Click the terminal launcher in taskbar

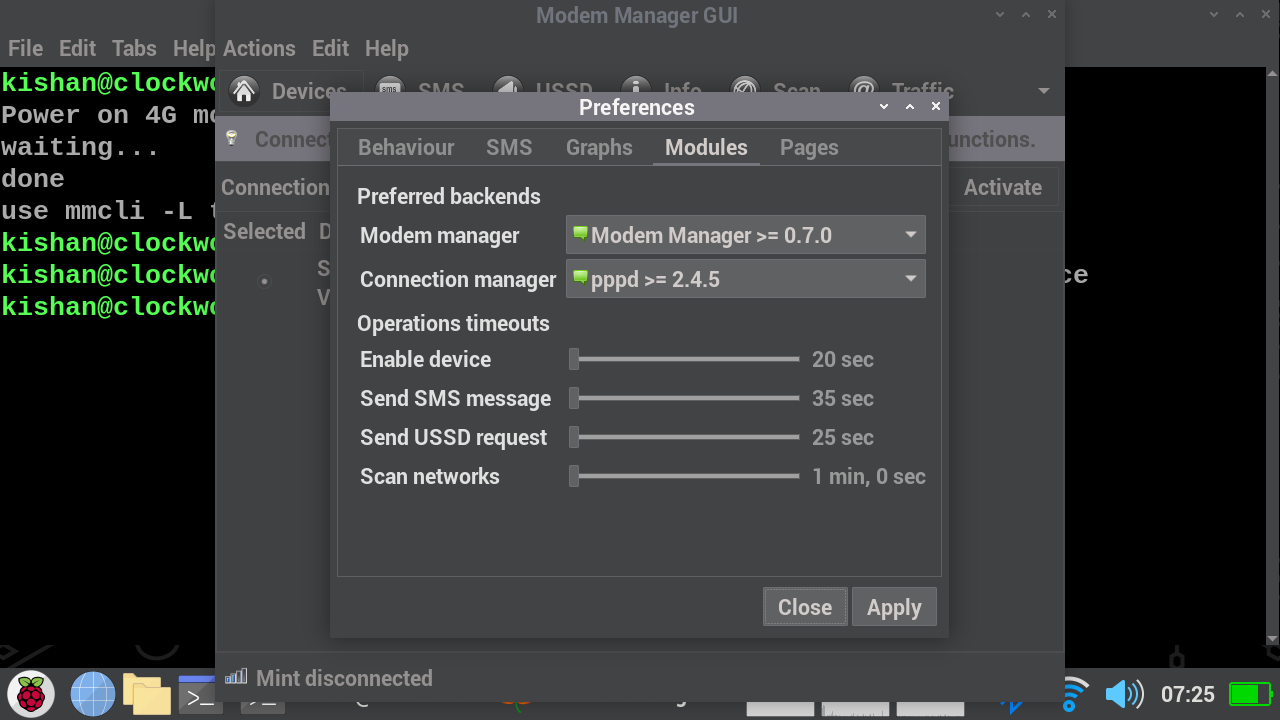point(198,693)
